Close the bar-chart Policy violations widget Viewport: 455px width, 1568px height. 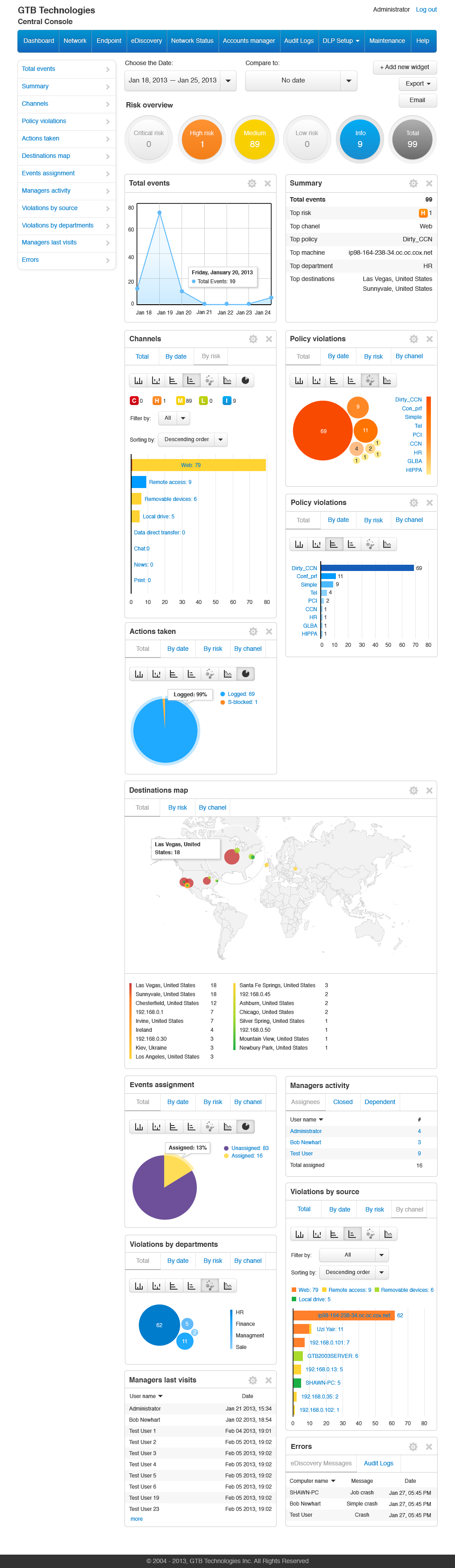click(x=430, y=503)
